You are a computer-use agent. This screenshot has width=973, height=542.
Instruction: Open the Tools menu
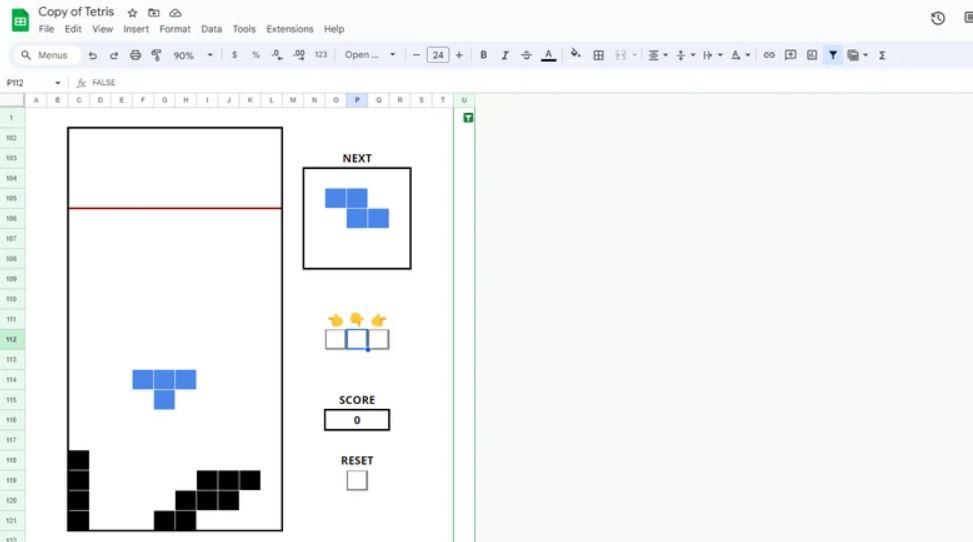click(x=244, y=29)
